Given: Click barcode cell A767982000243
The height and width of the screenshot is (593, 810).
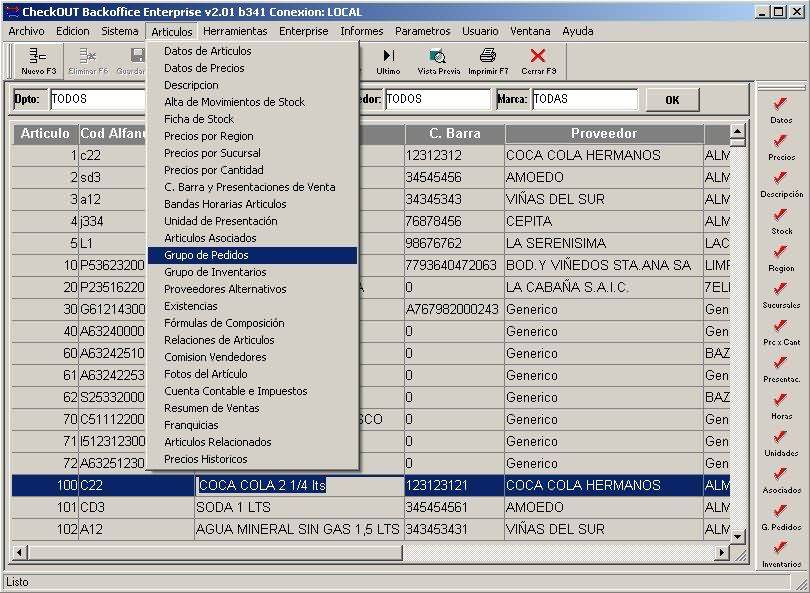Looking at the screenshot, I should pyautogui.click(x=455, y=309).
